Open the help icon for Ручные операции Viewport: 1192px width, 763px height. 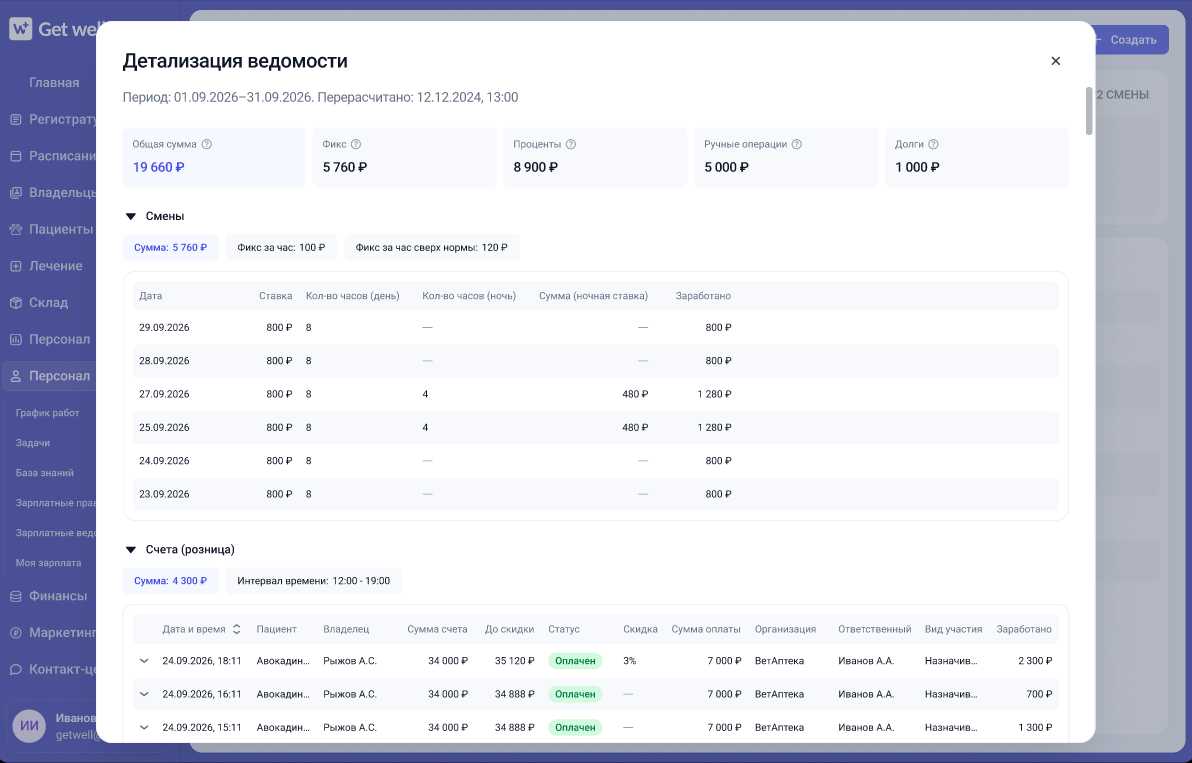(x=797, y=144)
